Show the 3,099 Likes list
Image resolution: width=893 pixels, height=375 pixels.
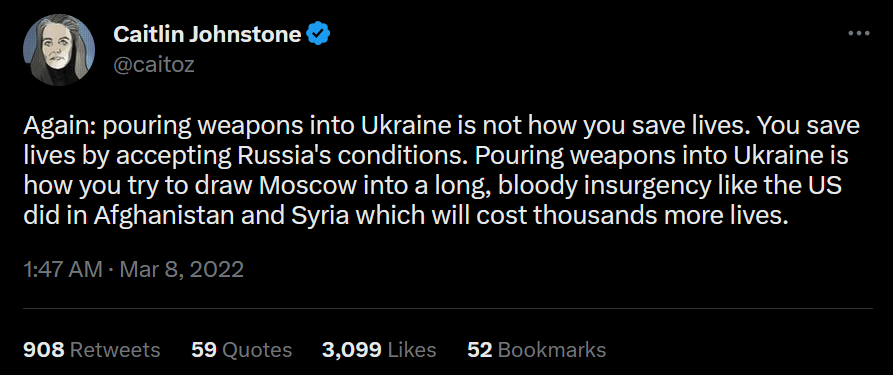(x=379, y=349)
